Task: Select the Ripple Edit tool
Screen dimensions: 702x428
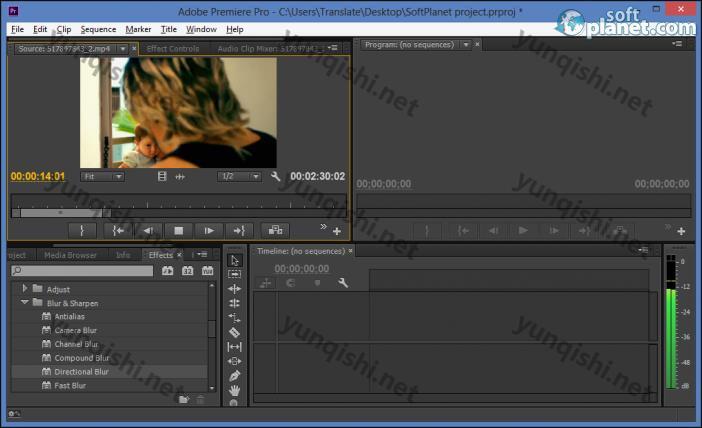Action: pos(234,289)
